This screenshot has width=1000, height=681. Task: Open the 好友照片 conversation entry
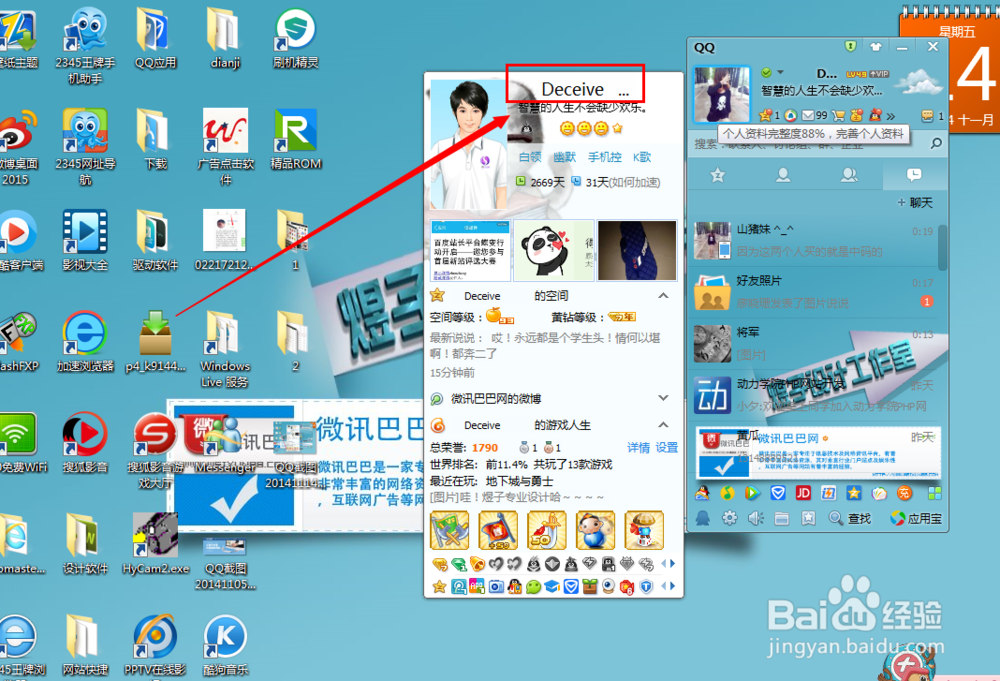point(812,292)
